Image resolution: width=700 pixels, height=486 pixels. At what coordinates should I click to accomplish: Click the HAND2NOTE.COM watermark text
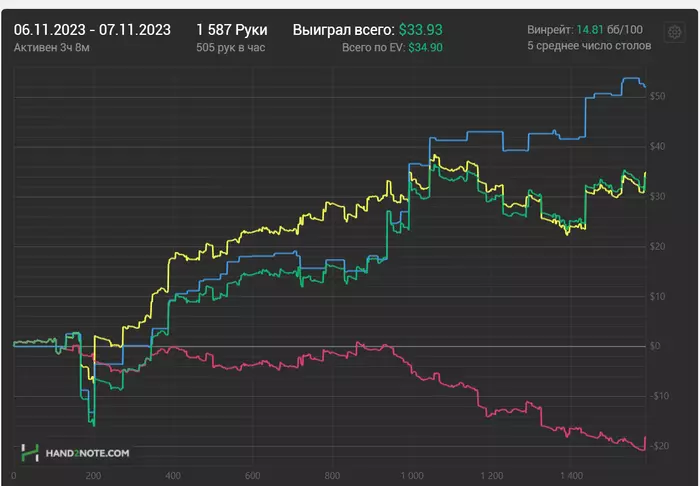(x=87, y=454)
